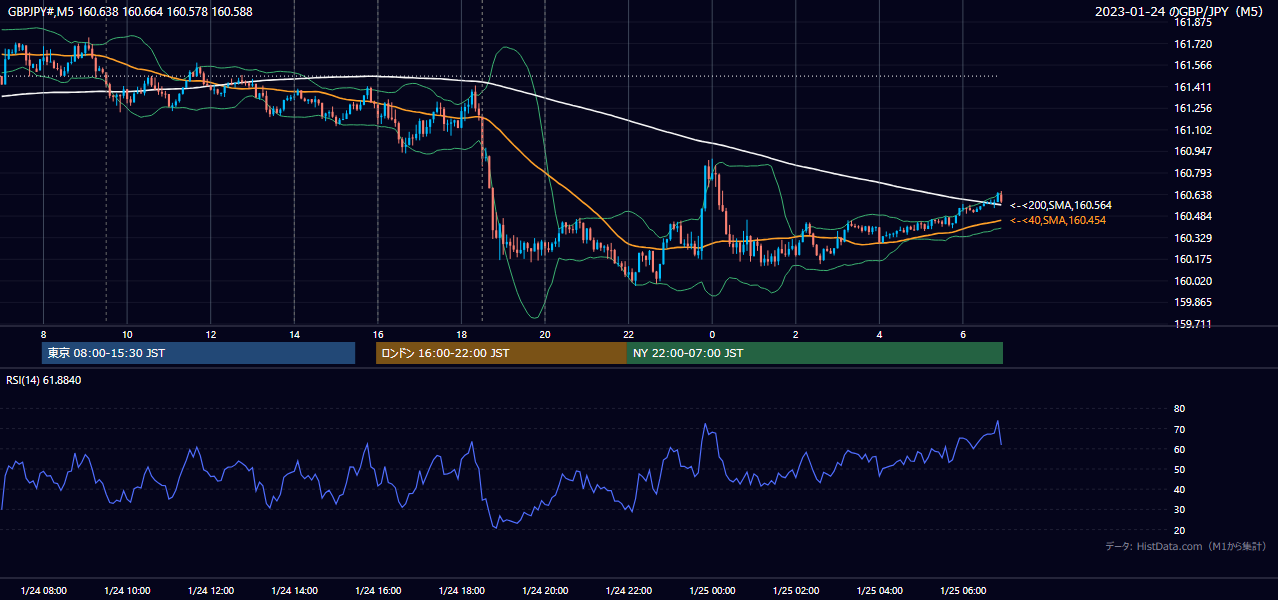Screen dimensions: 1278x600
Task: Click hour label 22 under price chart
Action: 628,334
